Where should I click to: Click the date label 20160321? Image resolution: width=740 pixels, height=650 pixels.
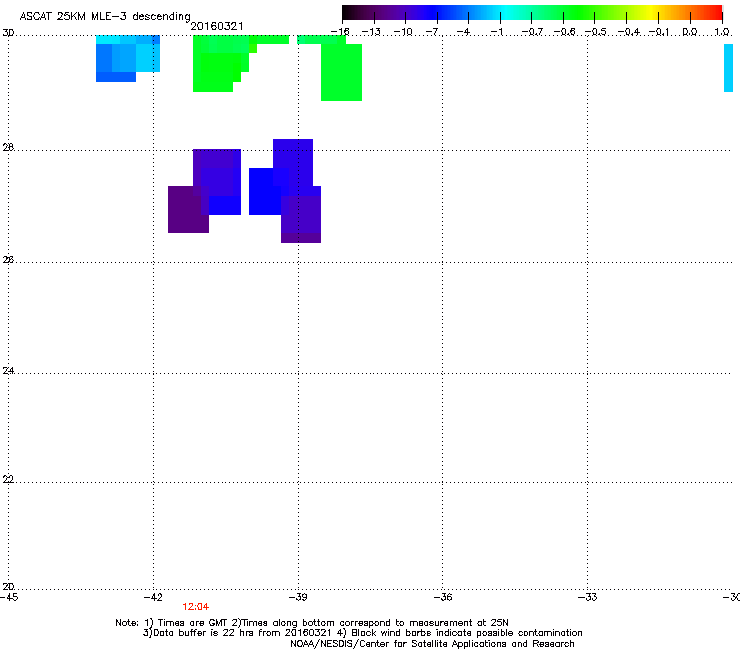point(217,26)
